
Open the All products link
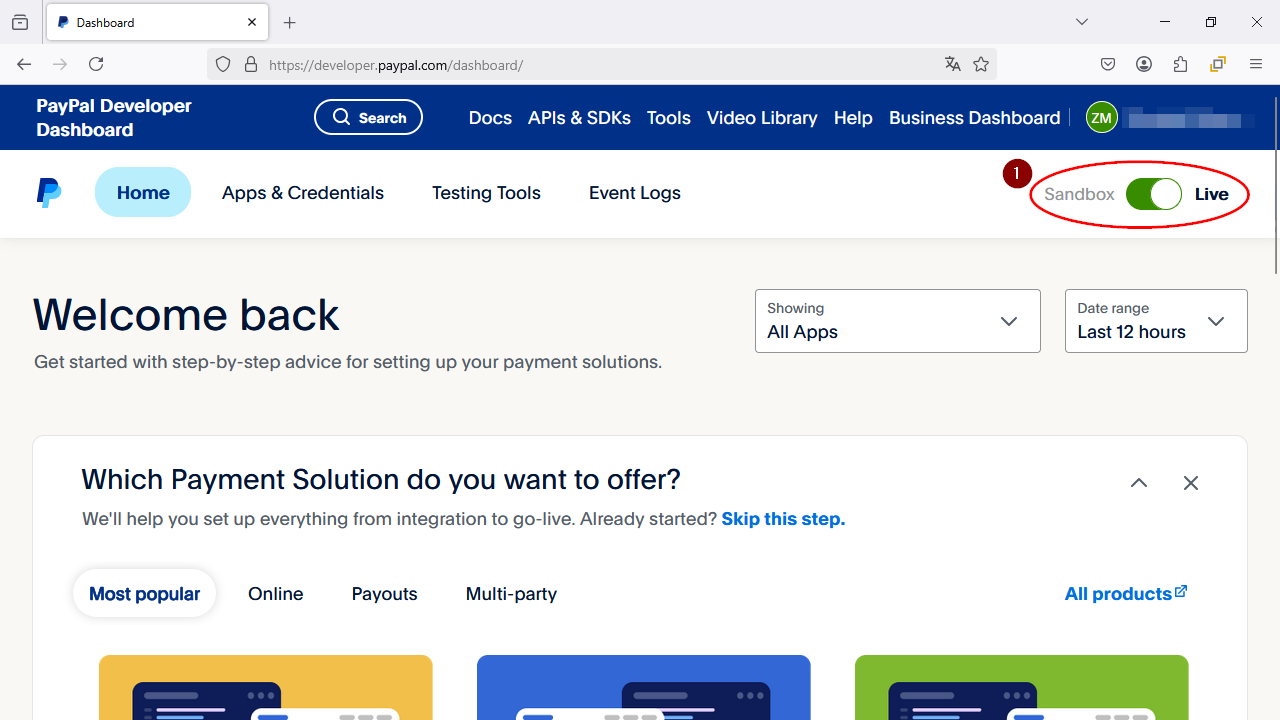pyautogui.click(x=1126, y=594)
